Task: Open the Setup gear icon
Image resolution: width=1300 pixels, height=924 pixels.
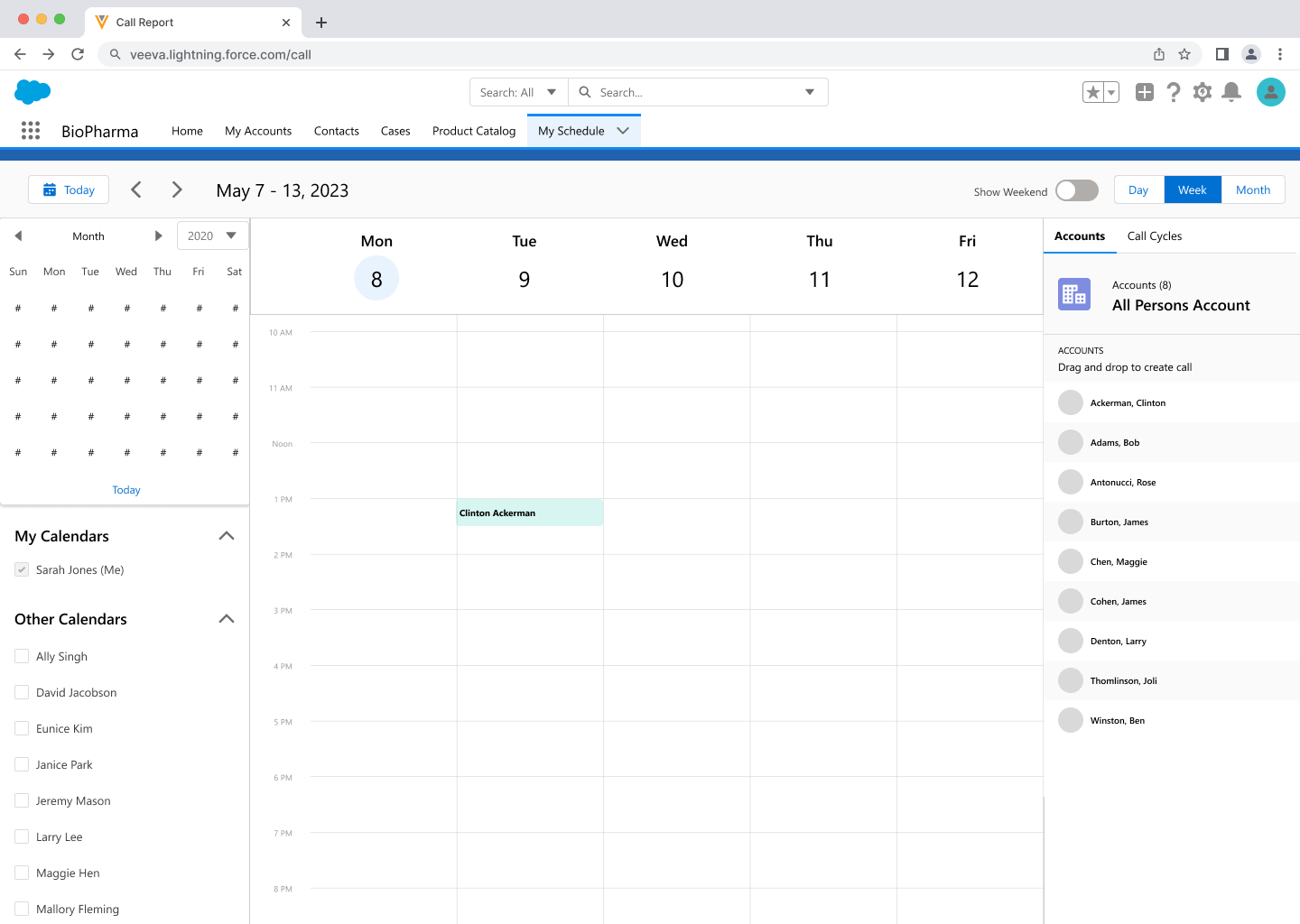Action: tap(1202, 92)
